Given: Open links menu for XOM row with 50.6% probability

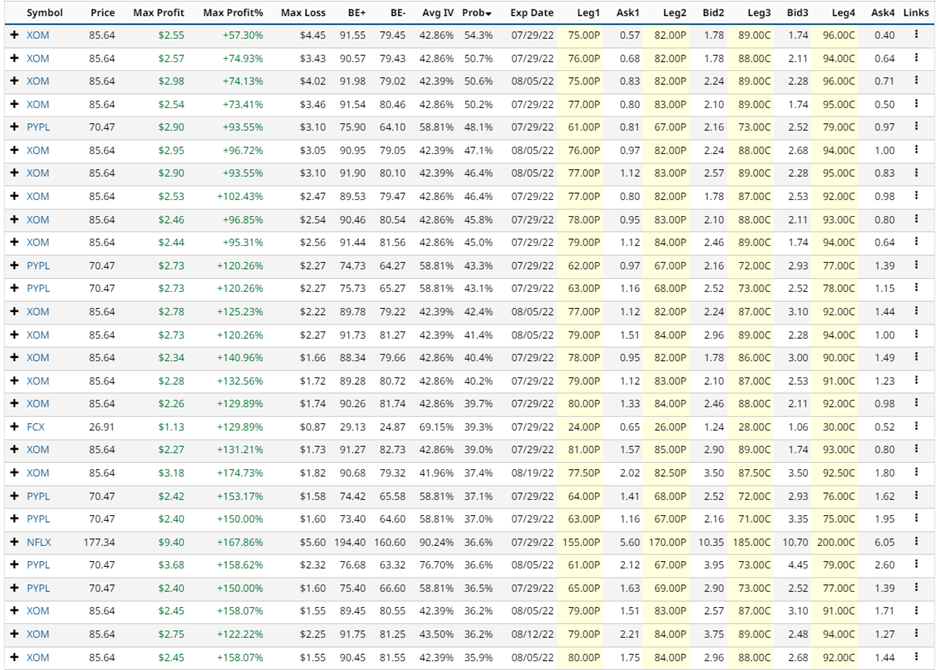Looking at the screenshot, I should [x=916, y=81].
